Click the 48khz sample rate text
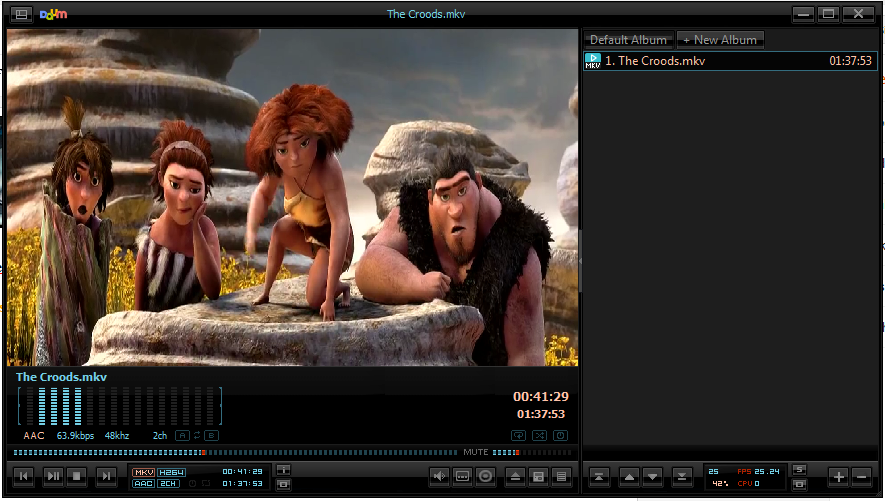The width and height of the screenshot is (885, 501). click(117, 436)
